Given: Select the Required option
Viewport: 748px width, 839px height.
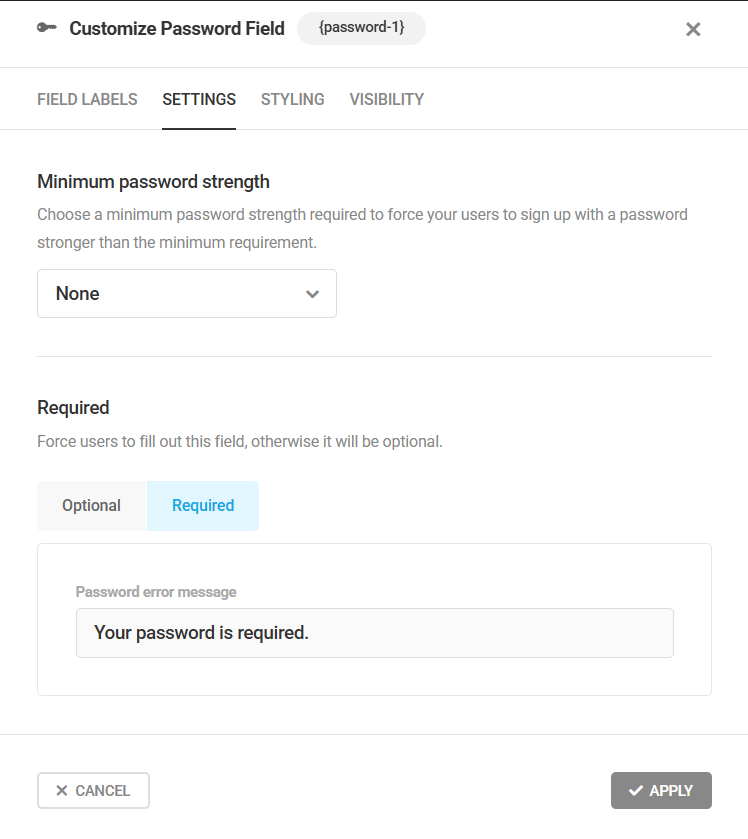Looking at the screenshot, I should pos(203,506).
